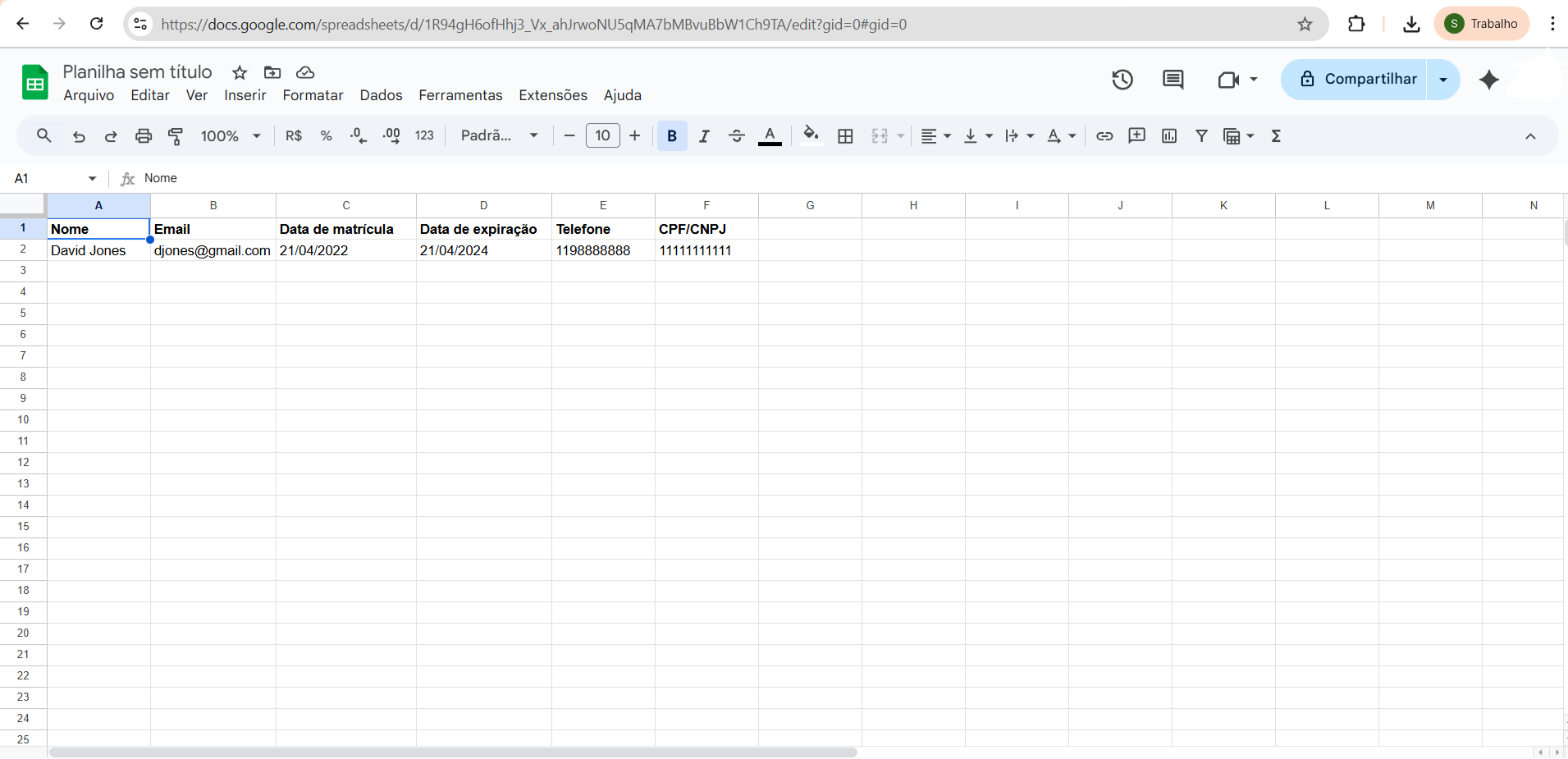The width and height of the screenshot is (1568, 759).
Task: Open Functions sigma menu
Action: click(x=1276, y=136)
